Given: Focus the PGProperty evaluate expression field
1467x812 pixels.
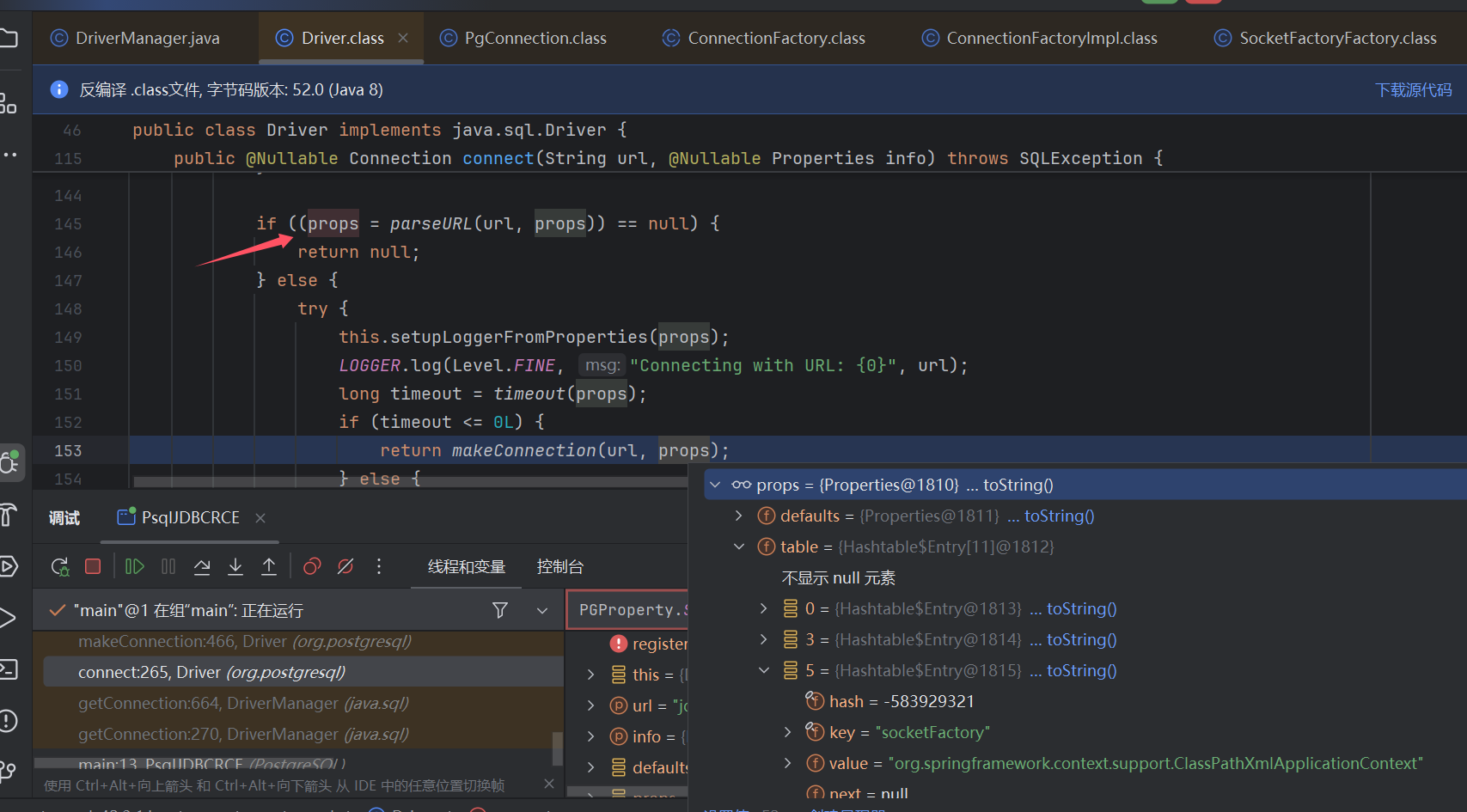Looking at the screenshot, I should [x=629, y=609].
